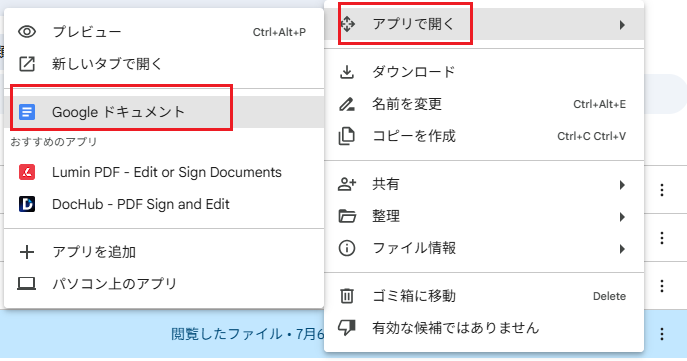Open three-dot menu on highlighted blue row
Image resolution: width=687 pixels, height=361 pixels.
[662, 334]
